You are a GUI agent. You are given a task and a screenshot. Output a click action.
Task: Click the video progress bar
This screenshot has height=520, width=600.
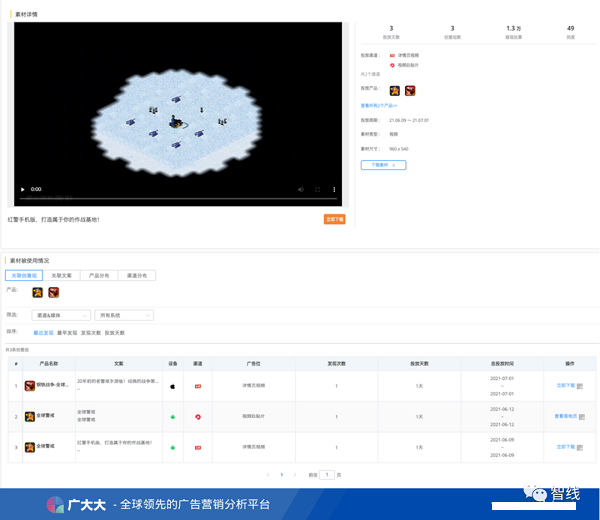pyautogui.click(x=178, y=199)
